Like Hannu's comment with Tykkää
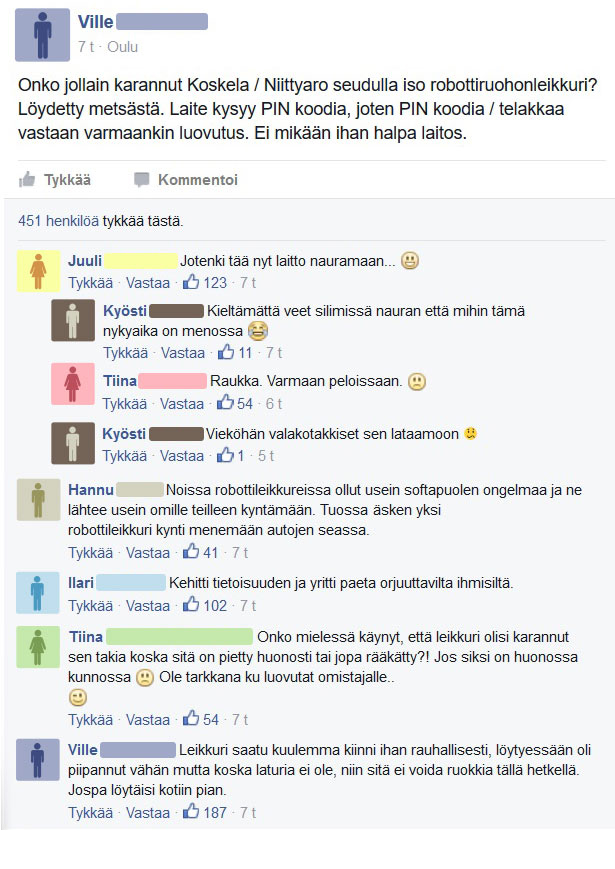 [90, 553]
